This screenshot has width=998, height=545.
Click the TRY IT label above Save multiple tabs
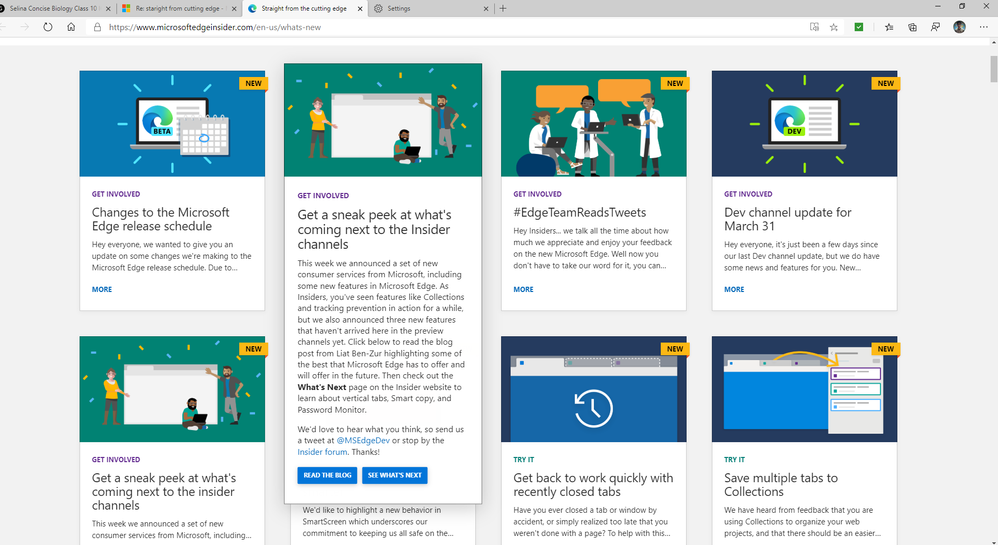[734, 459]
